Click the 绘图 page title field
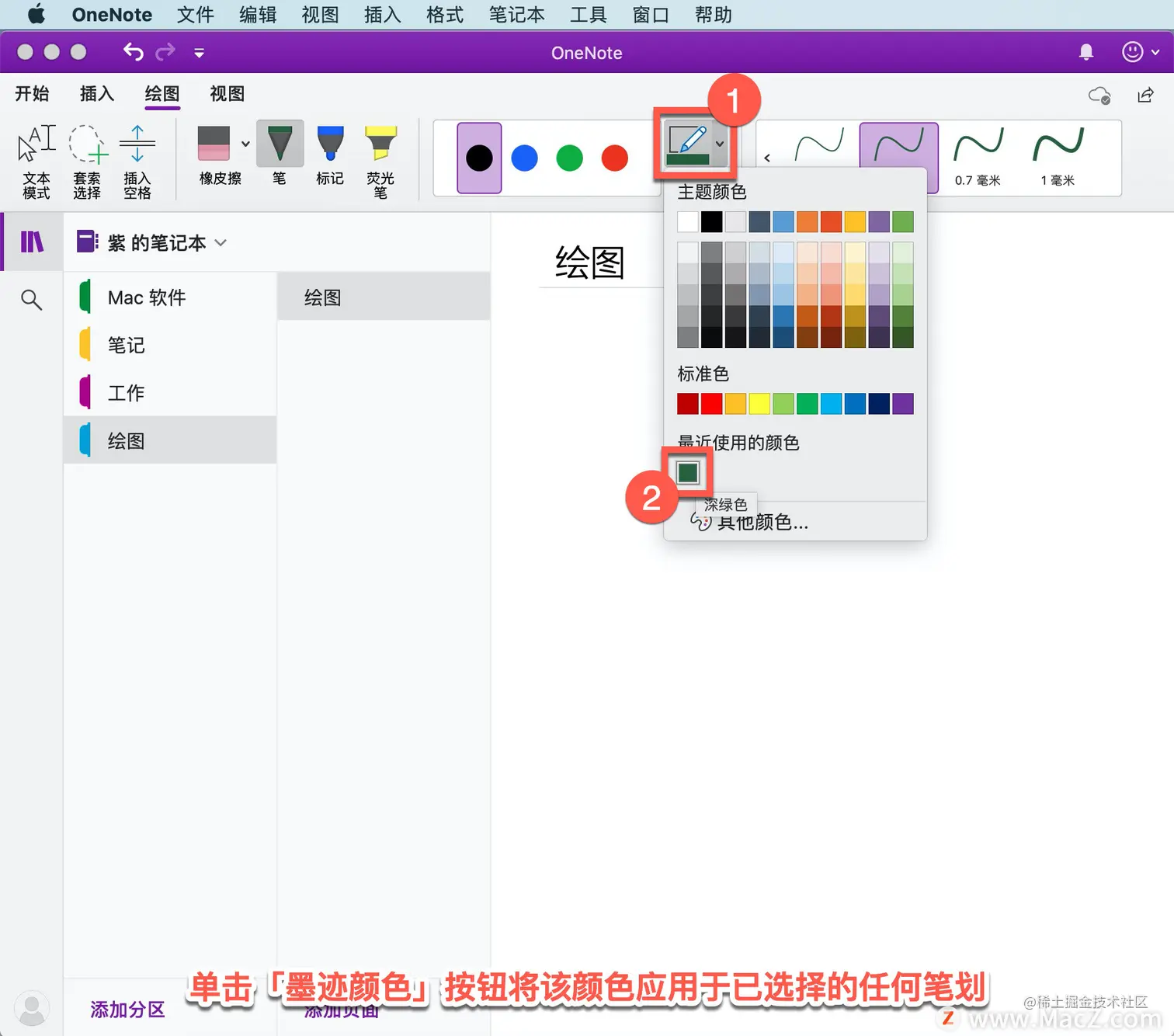The height and width of the screenshot is (1036, 1174). point(590,262)
